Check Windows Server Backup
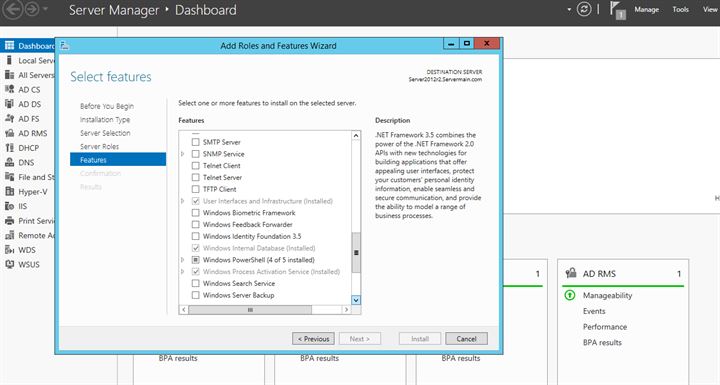720x385 pixels. [196, 295]
